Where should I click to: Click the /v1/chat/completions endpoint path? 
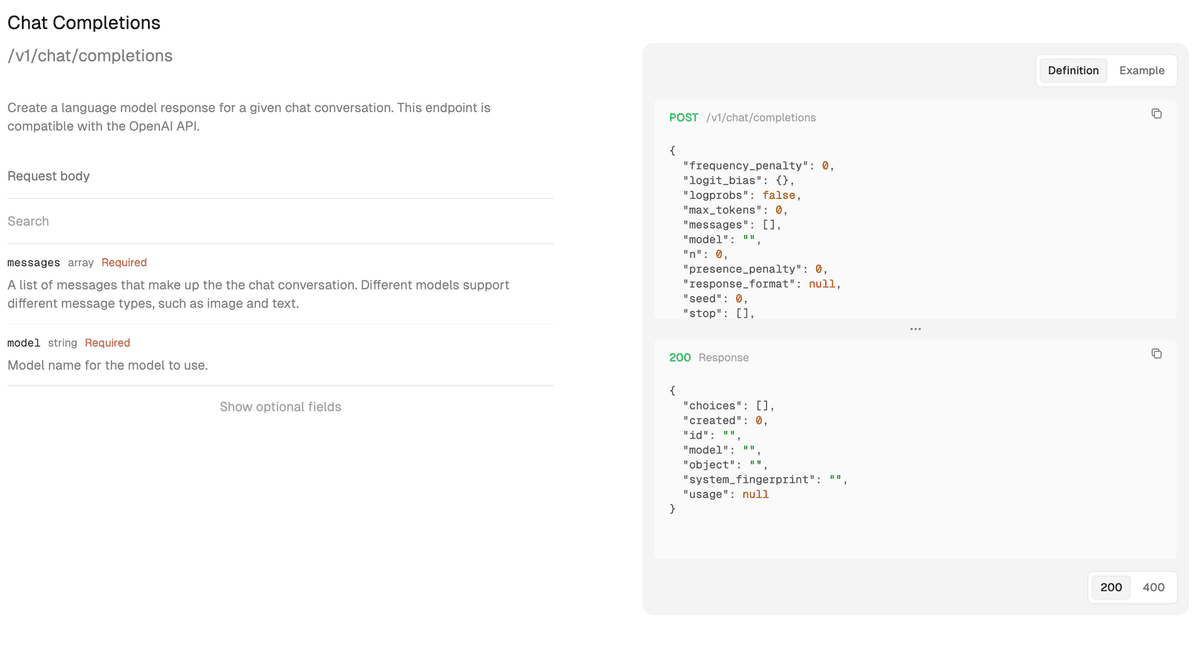pyautogui.click(x=90, y=55)
